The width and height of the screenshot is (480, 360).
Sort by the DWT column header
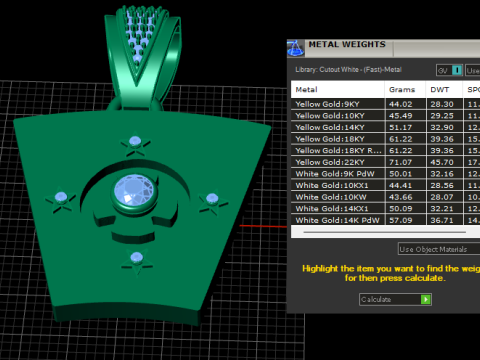[444, 89]
